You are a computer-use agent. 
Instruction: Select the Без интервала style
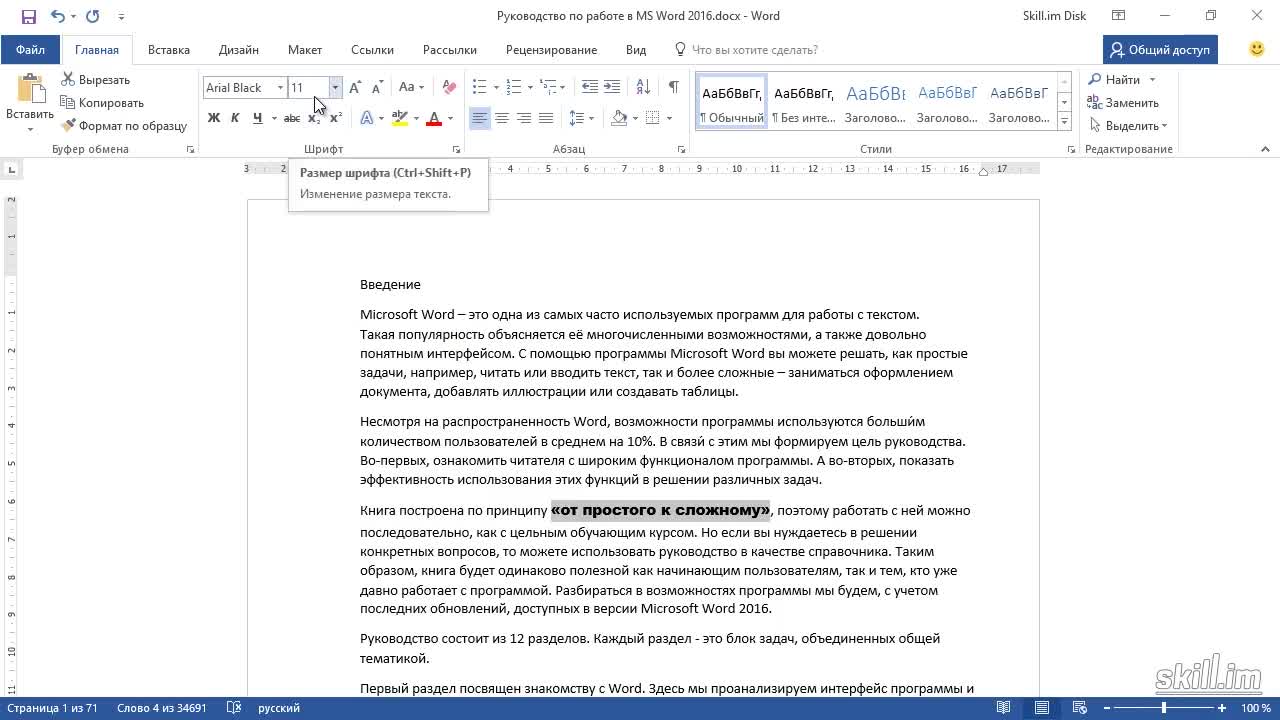tap(804, 100)
